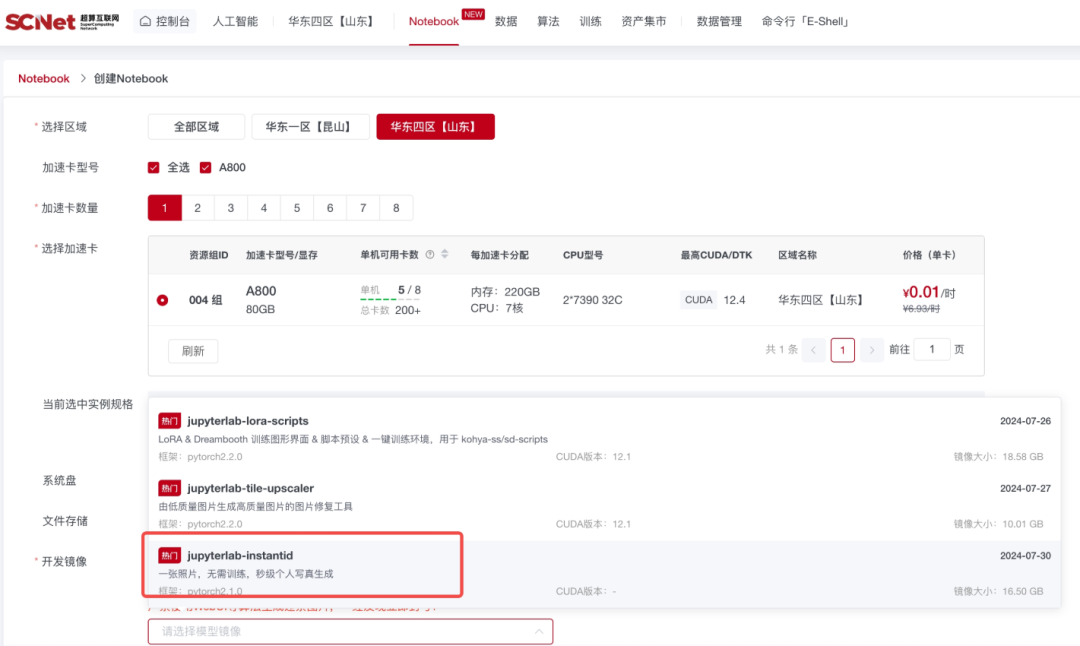Screen dimensions: 1080x646
Task: Click the 控制台 home icon
Action: [145, 21]
